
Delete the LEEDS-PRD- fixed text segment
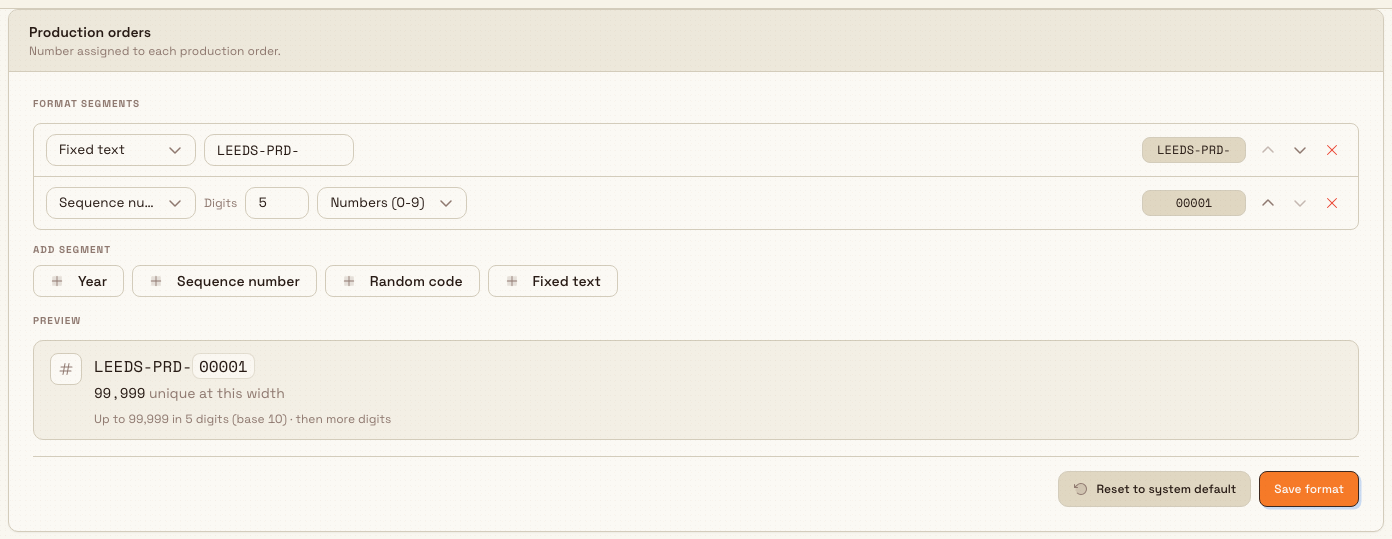(1332, 150)
